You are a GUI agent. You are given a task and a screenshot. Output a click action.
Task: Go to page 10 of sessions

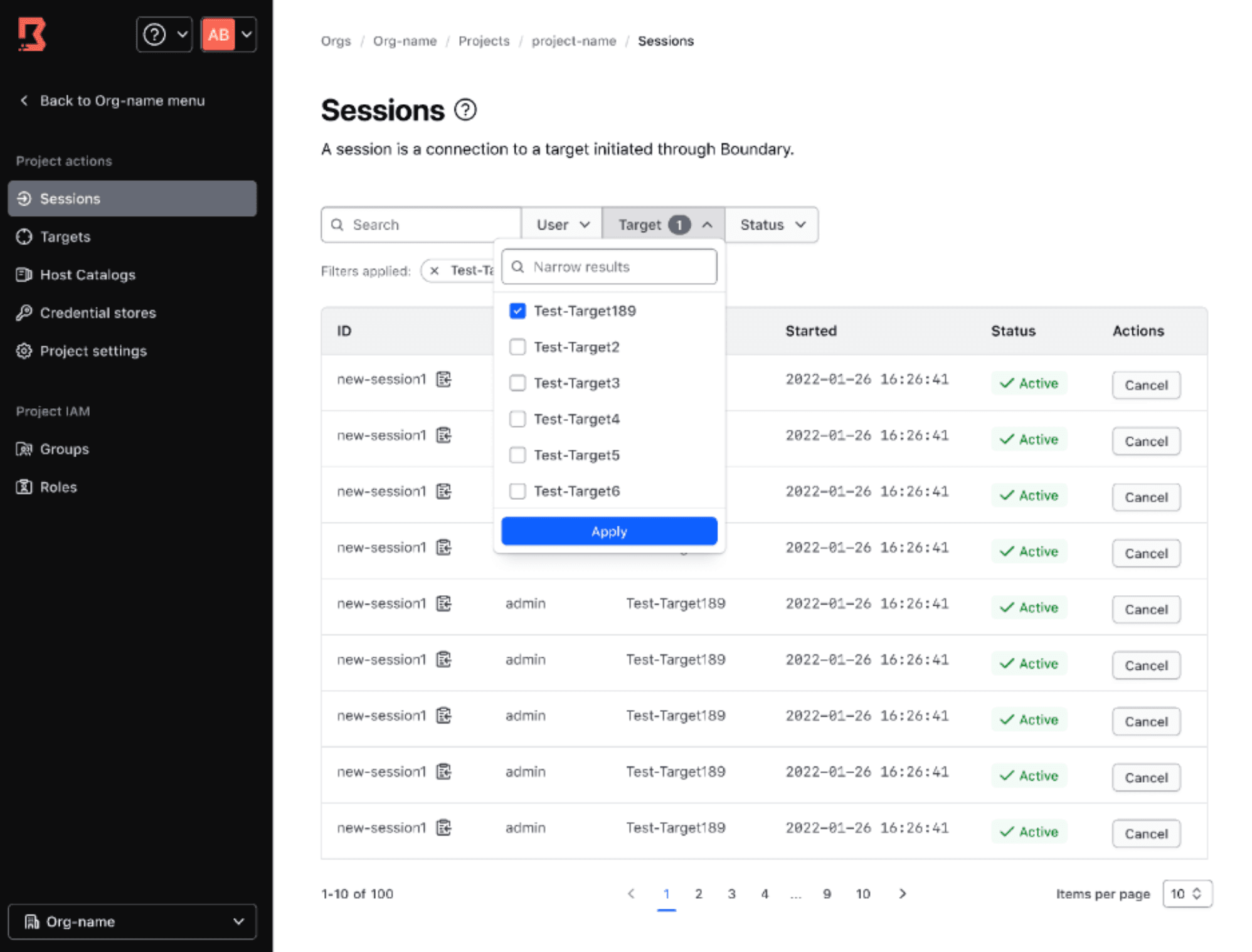[x=862, y=894]
